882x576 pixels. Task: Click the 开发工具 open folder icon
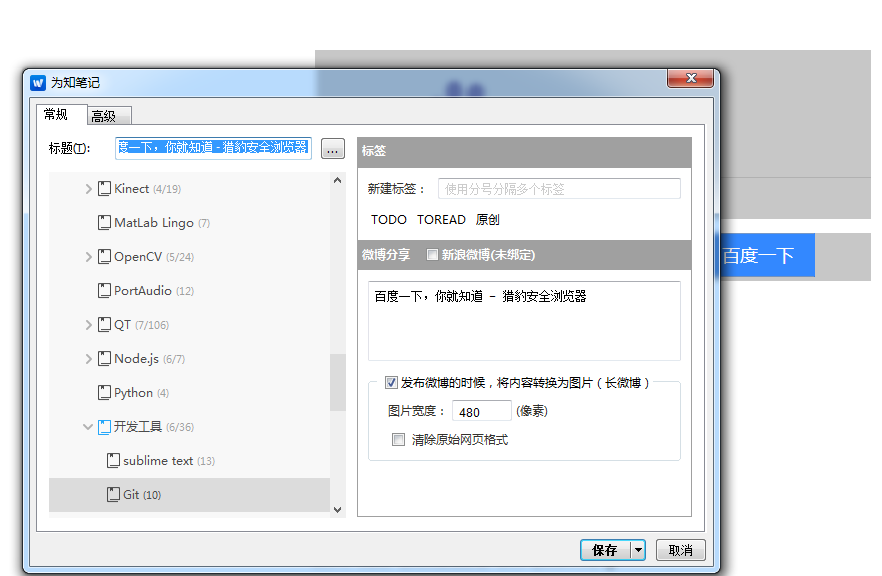(x=104, y=427)
